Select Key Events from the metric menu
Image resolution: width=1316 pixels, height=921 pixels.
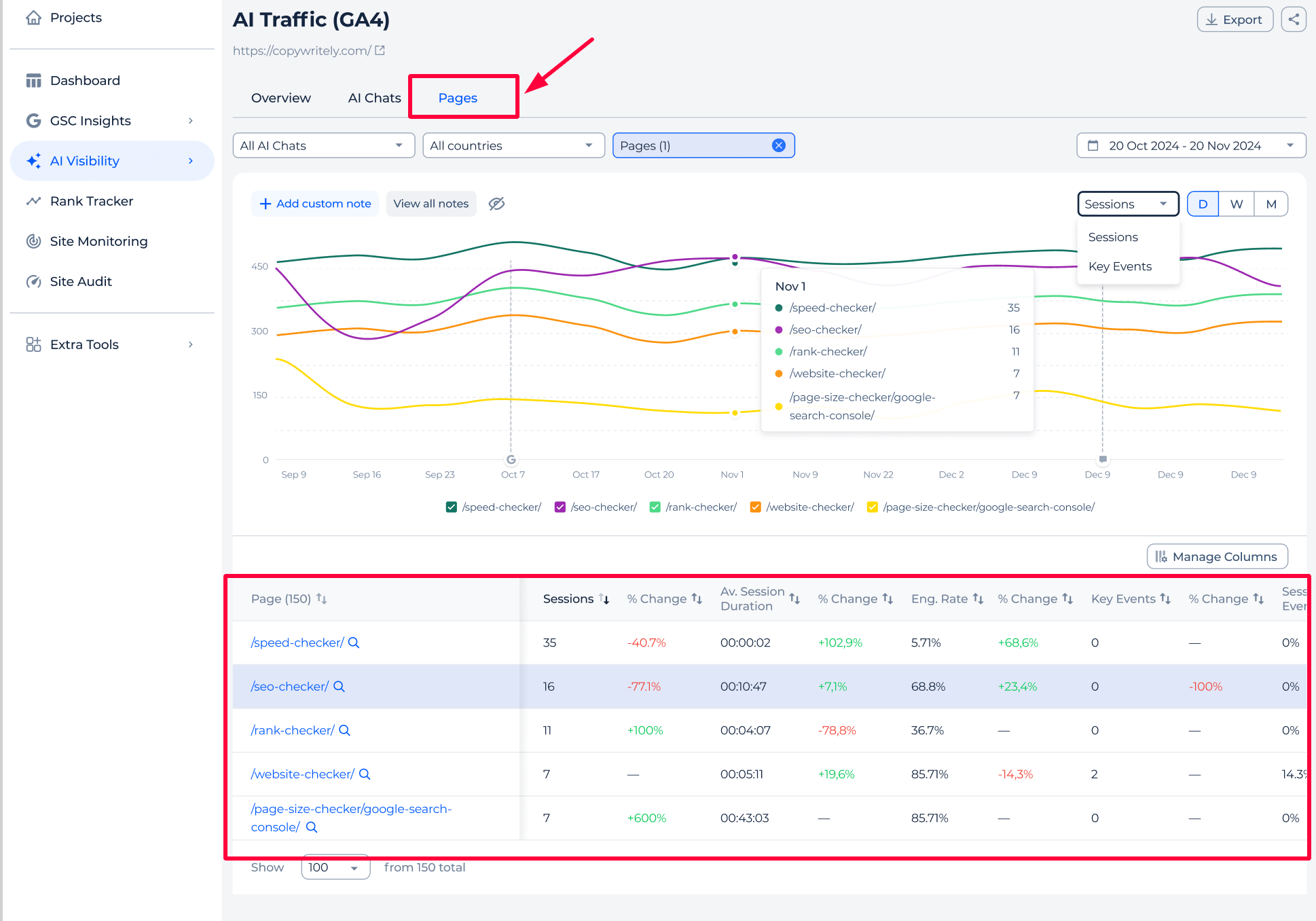[1120, 266]
